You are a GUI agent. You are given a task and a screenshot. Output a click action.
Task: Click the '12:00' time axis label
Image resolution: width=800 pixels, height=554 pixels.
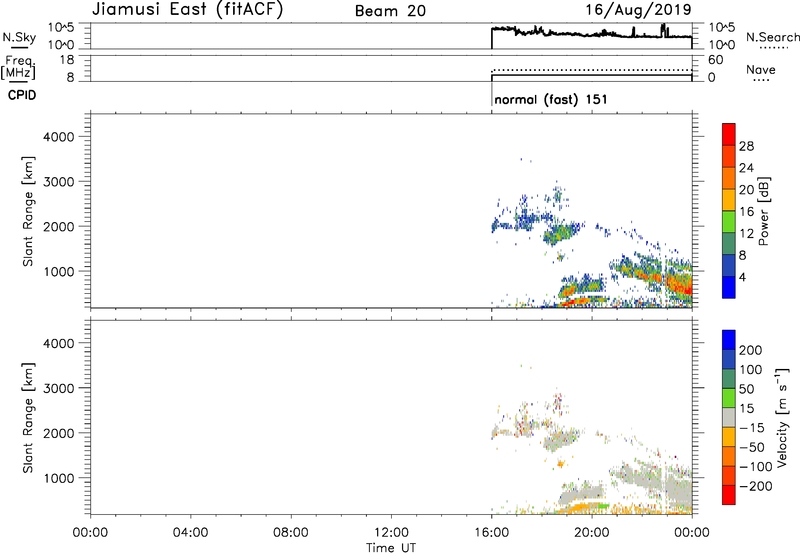(391, 533)
